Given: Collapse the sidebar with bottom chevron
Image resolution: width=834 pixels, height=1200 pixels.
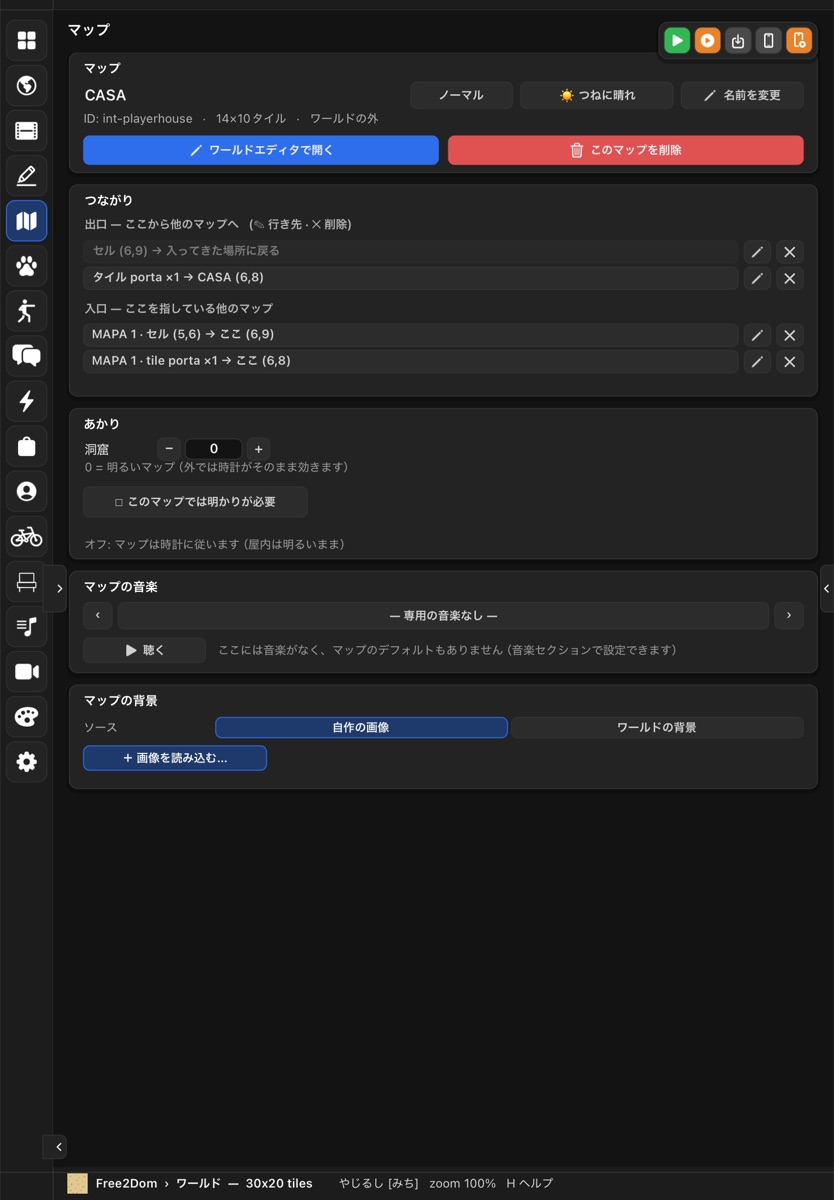Looking at the screenshot, I should point(59,1147).
